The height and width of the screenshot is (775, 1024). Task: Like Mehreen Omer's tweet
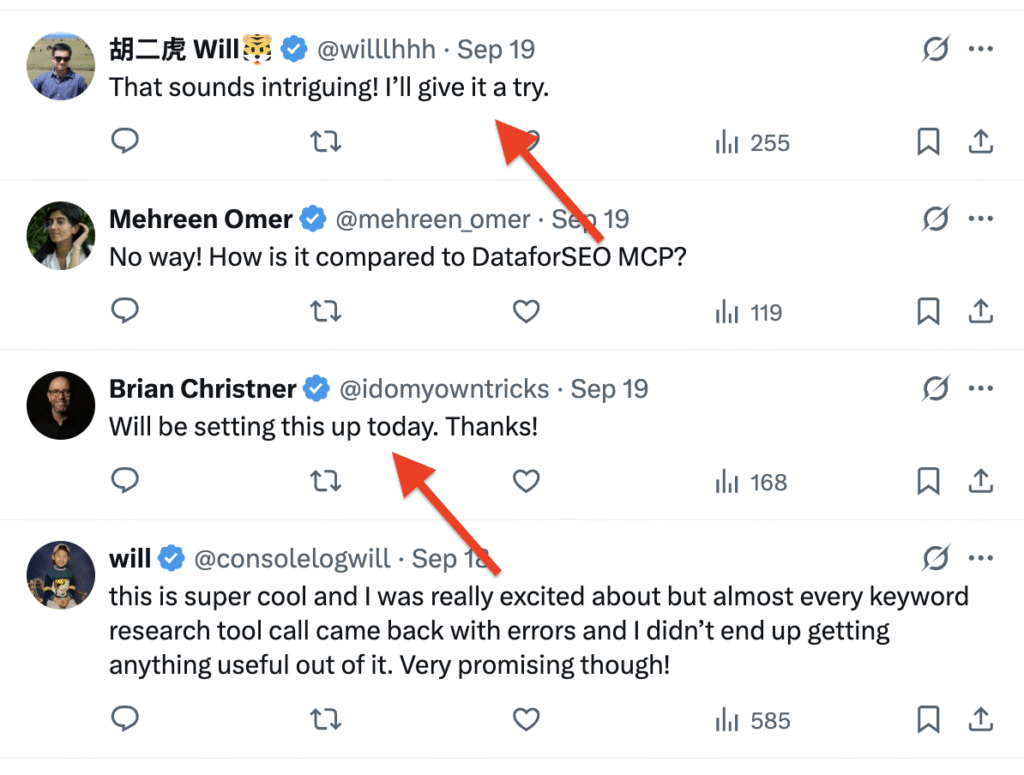526,313
